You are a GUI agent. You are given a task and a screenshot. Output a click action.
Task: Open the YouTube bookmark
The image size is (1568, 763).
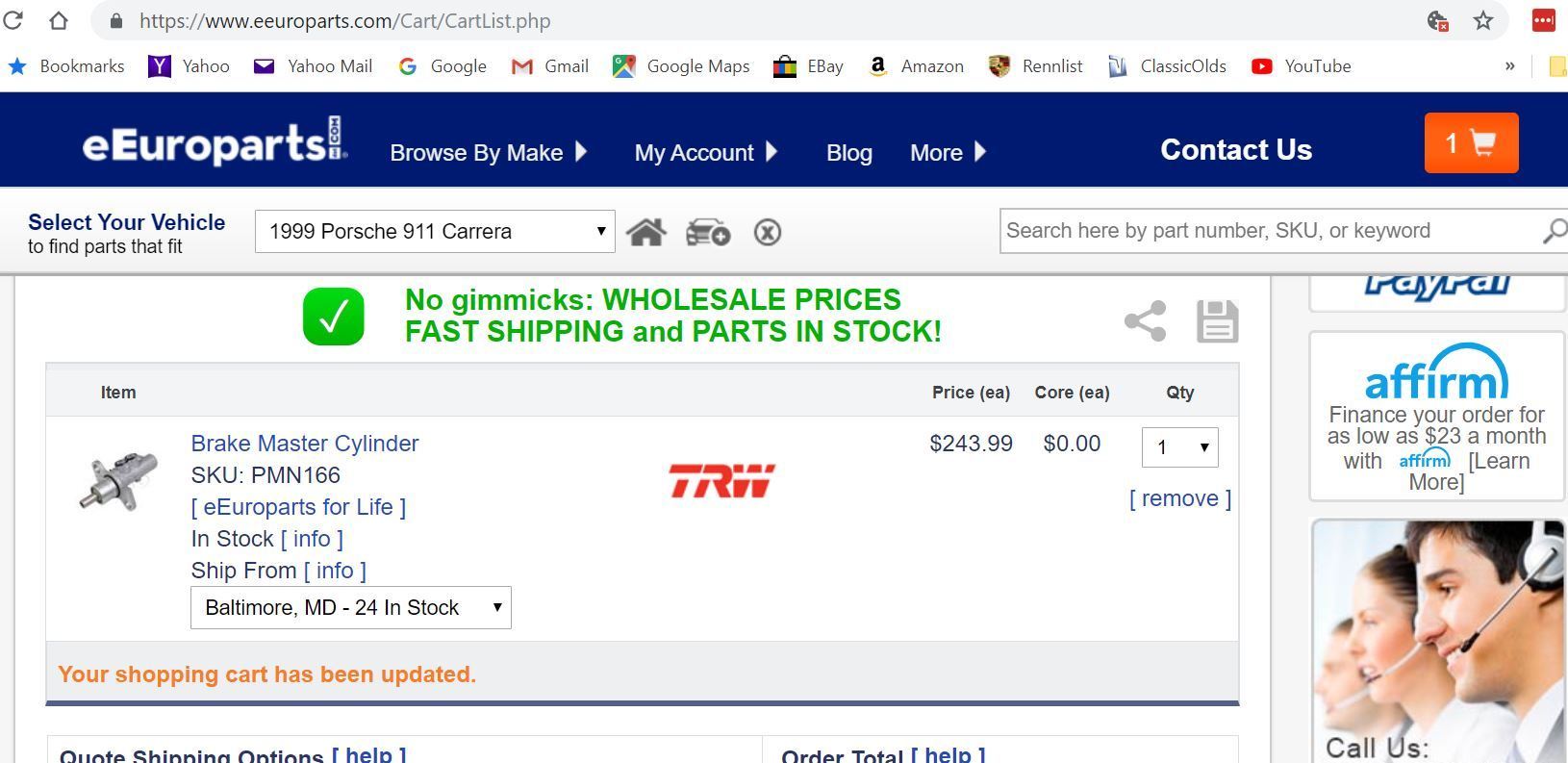[x=1302, y=66]
